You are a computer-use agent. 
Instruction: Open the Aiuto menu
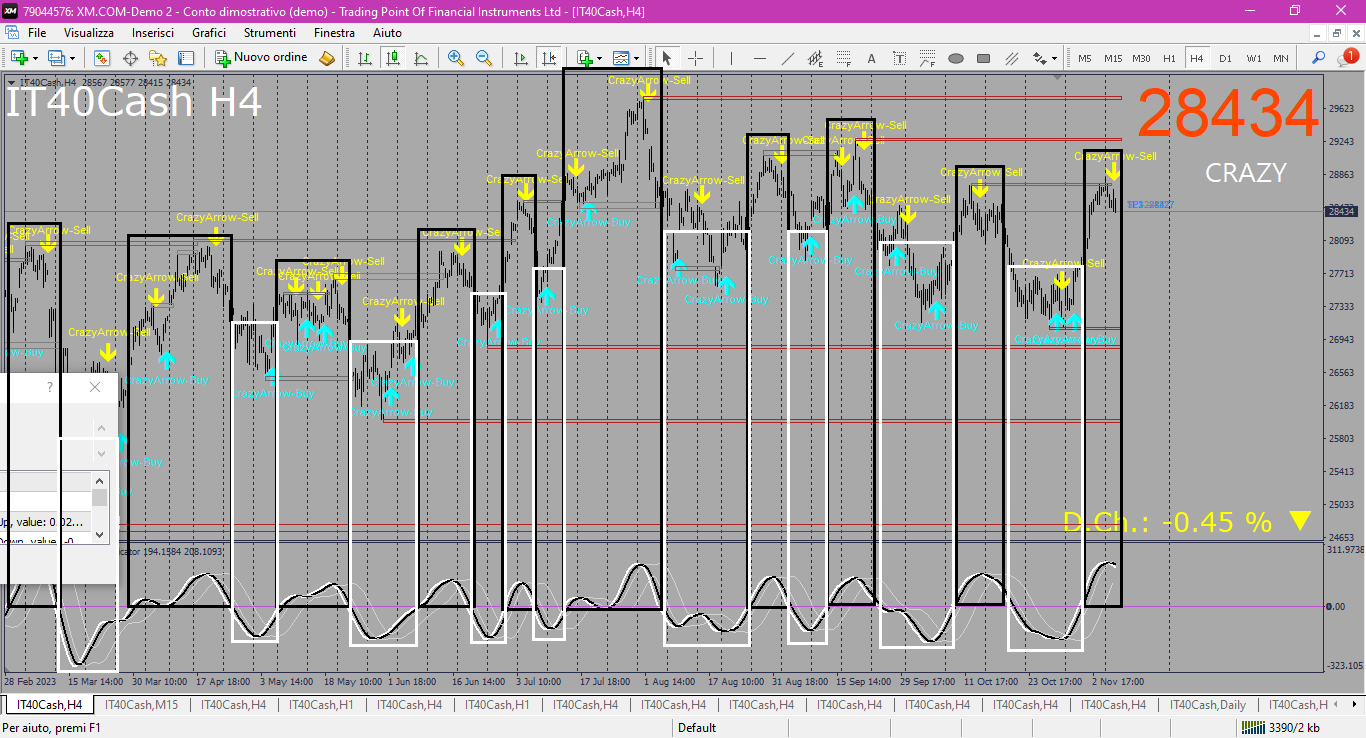387,33
